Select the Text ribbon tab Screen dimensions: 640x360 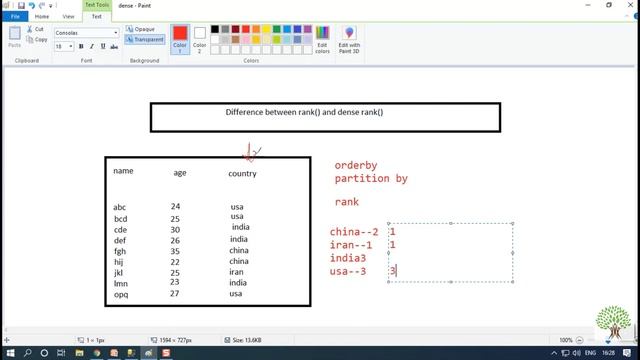(x=97, y=16)
